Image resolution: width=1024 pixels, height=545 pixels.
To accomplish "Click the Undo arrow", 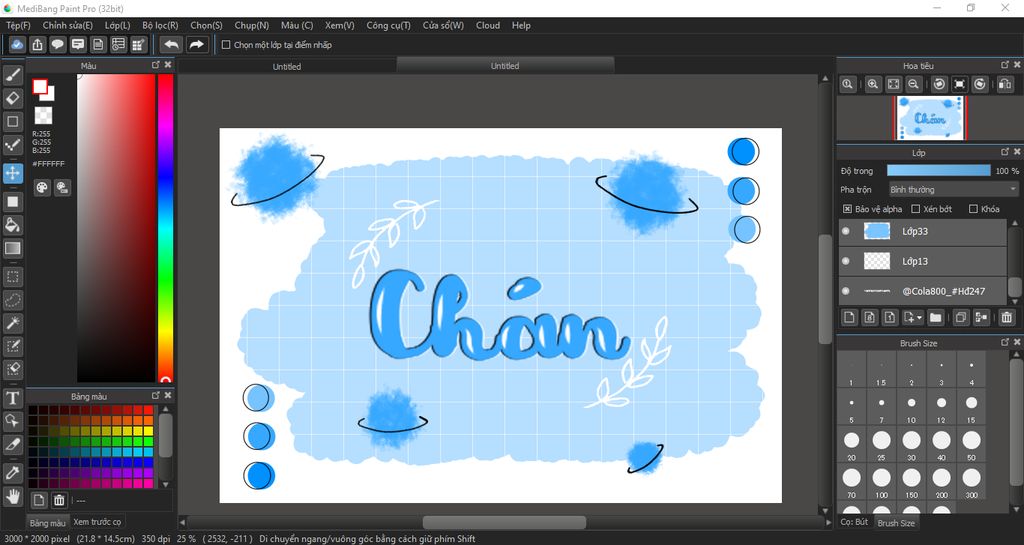I will click(171, 44).
